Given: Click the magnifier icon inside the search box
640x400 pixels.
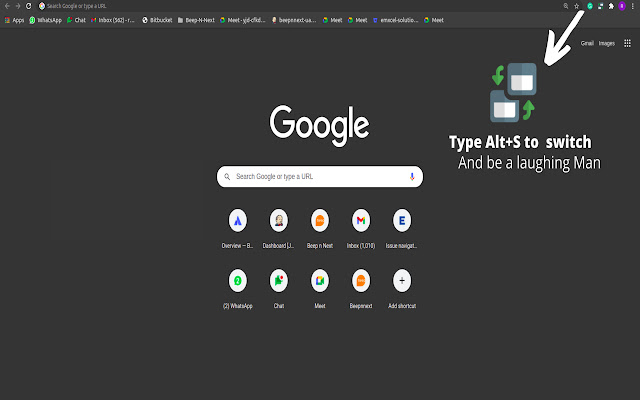Looking at the screenshot, I should [227, 177].
